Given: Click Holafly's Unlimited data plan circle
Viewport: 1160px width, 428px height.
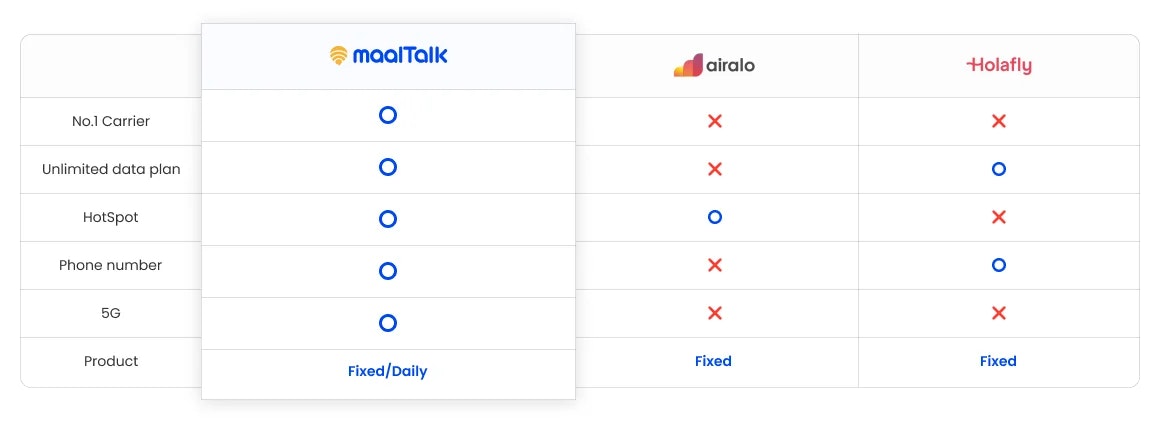Looking at the screenshot, I should tap(998, 169).
